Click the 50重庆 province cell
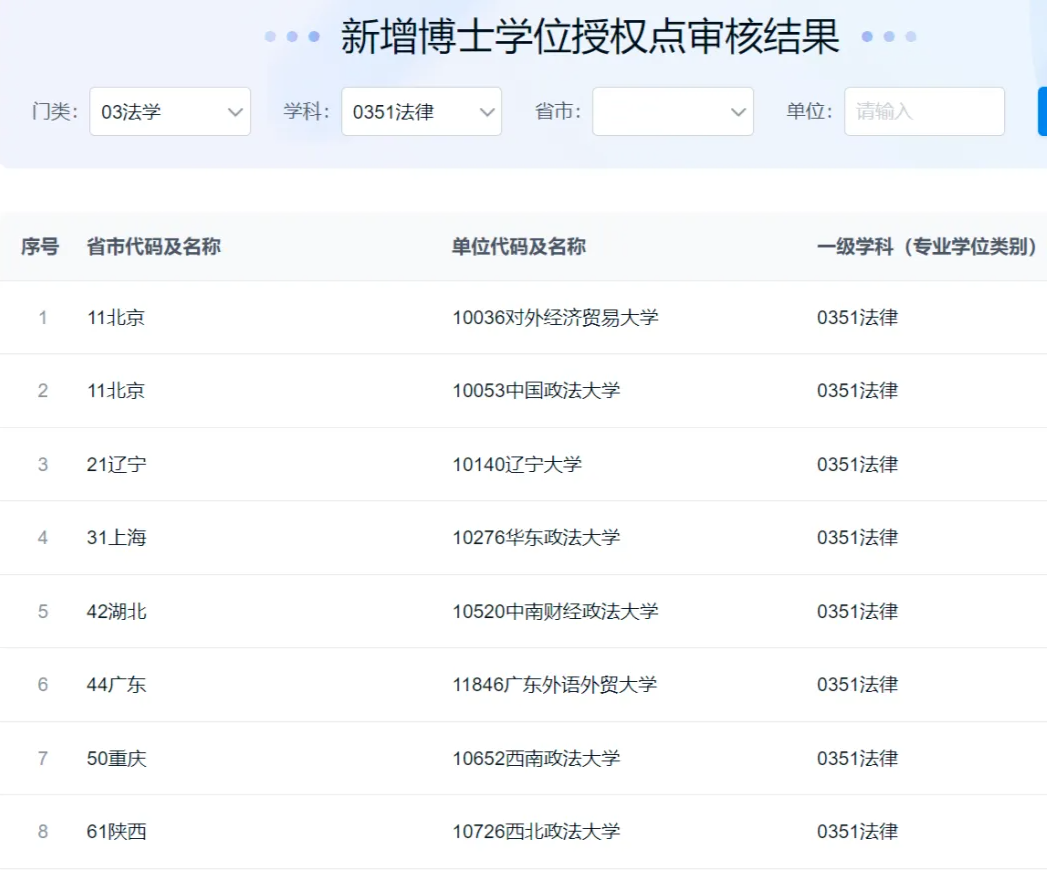Screen dimensions: 1047x889 pyautogui.click(x=117, y=758)
